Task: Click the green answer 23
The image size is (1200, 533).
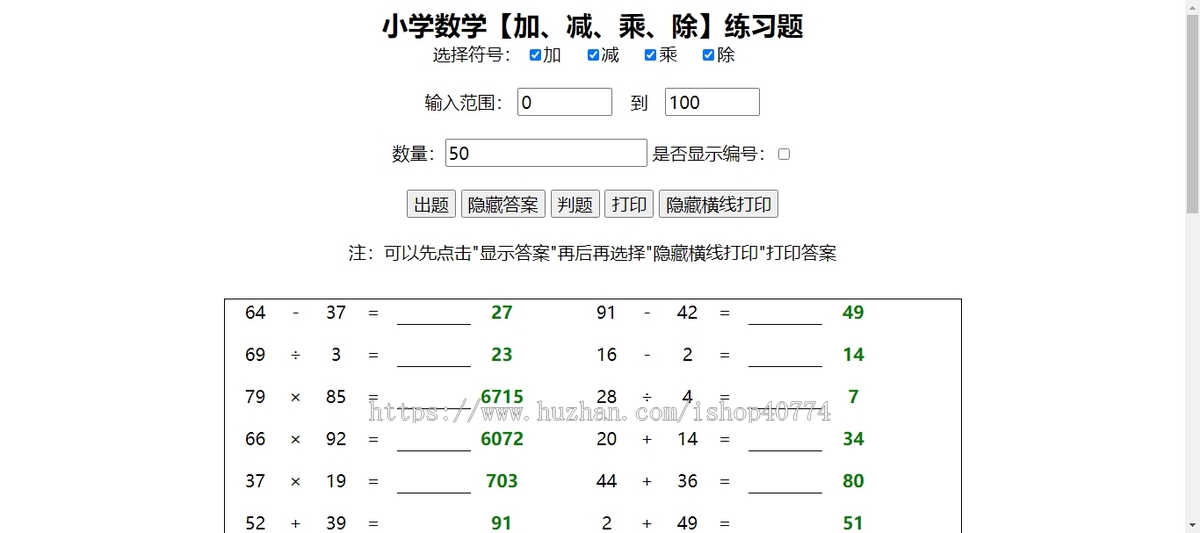Action: 502,354
